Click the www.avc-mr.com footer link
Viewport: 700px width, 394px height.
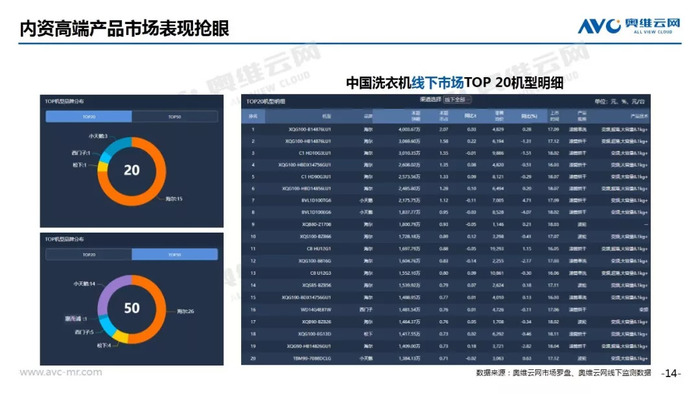pos(61,372)
